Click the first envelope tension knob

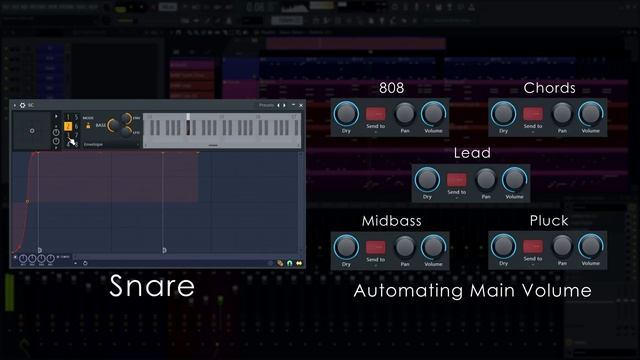(23, 258)
